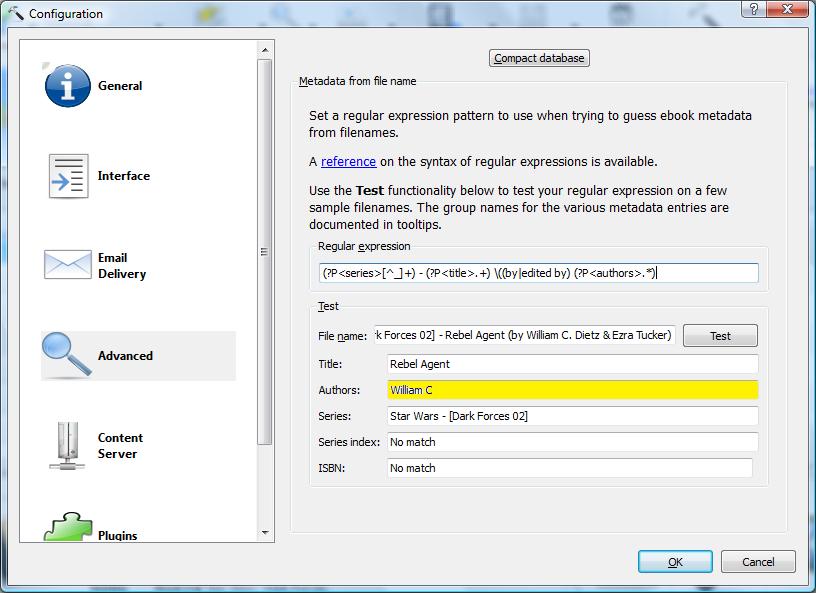The image size is (816, 593).
Task: Click into the Regular expression field
Action: point(539,273)
